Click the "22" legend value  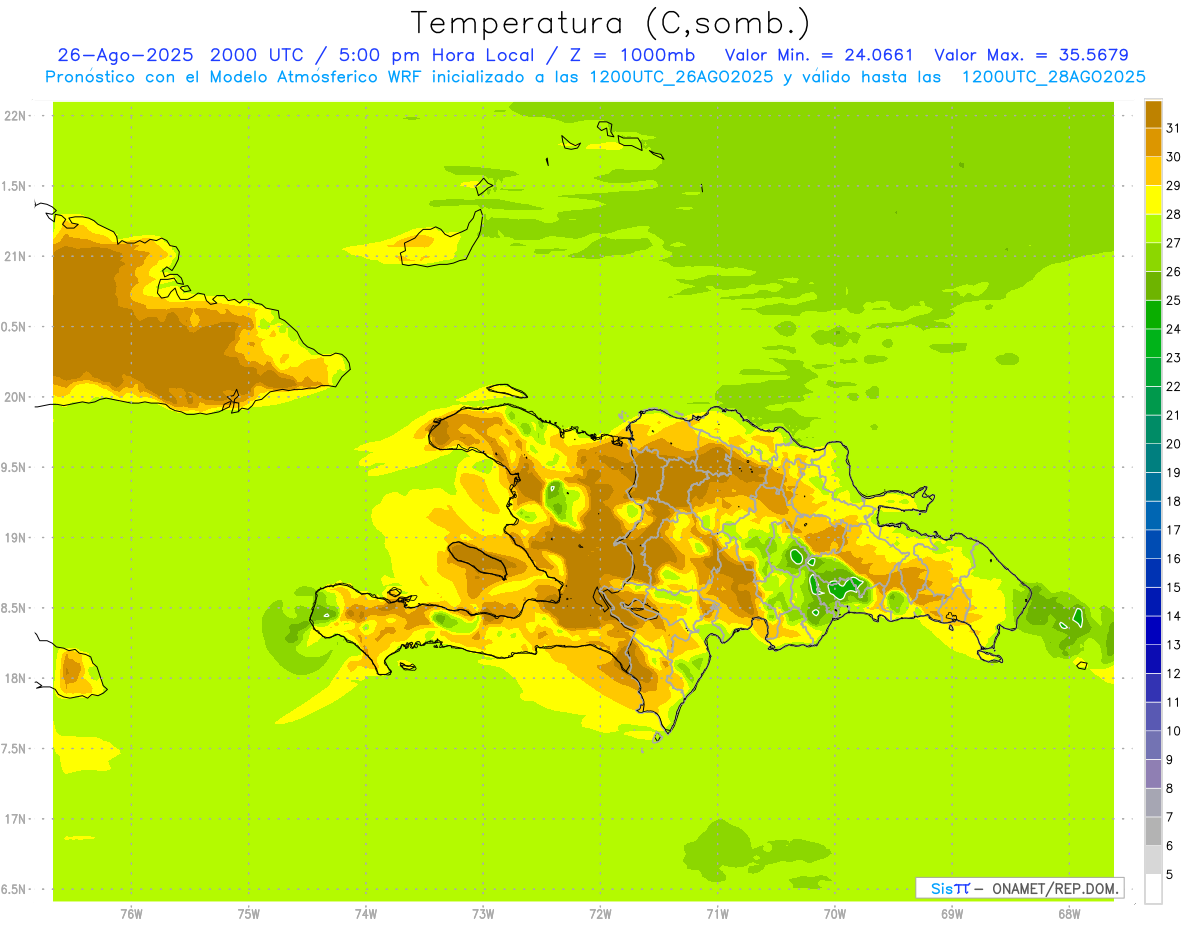(1173, 387)
